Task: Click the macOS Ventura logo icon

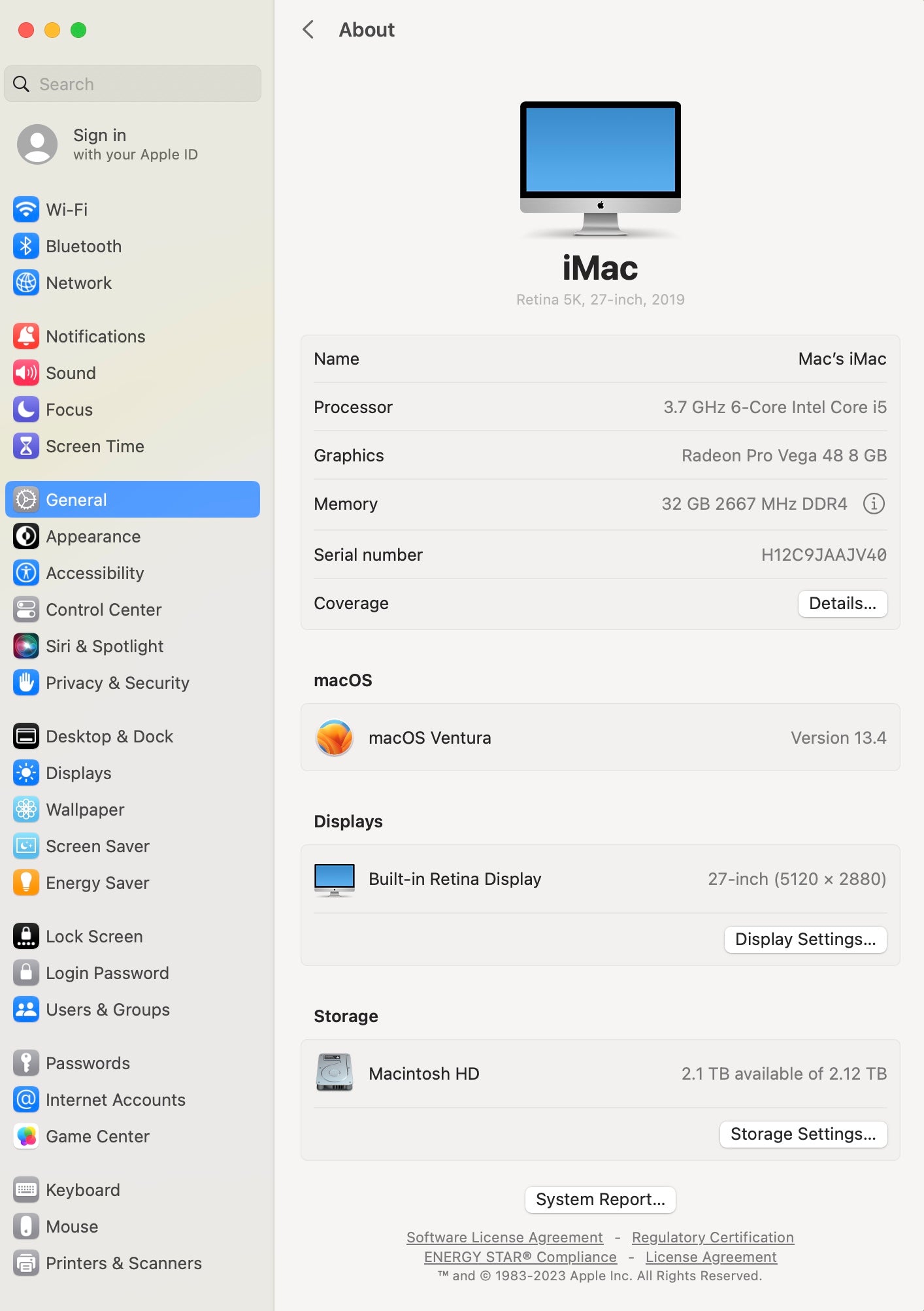Action: (335, 738)
